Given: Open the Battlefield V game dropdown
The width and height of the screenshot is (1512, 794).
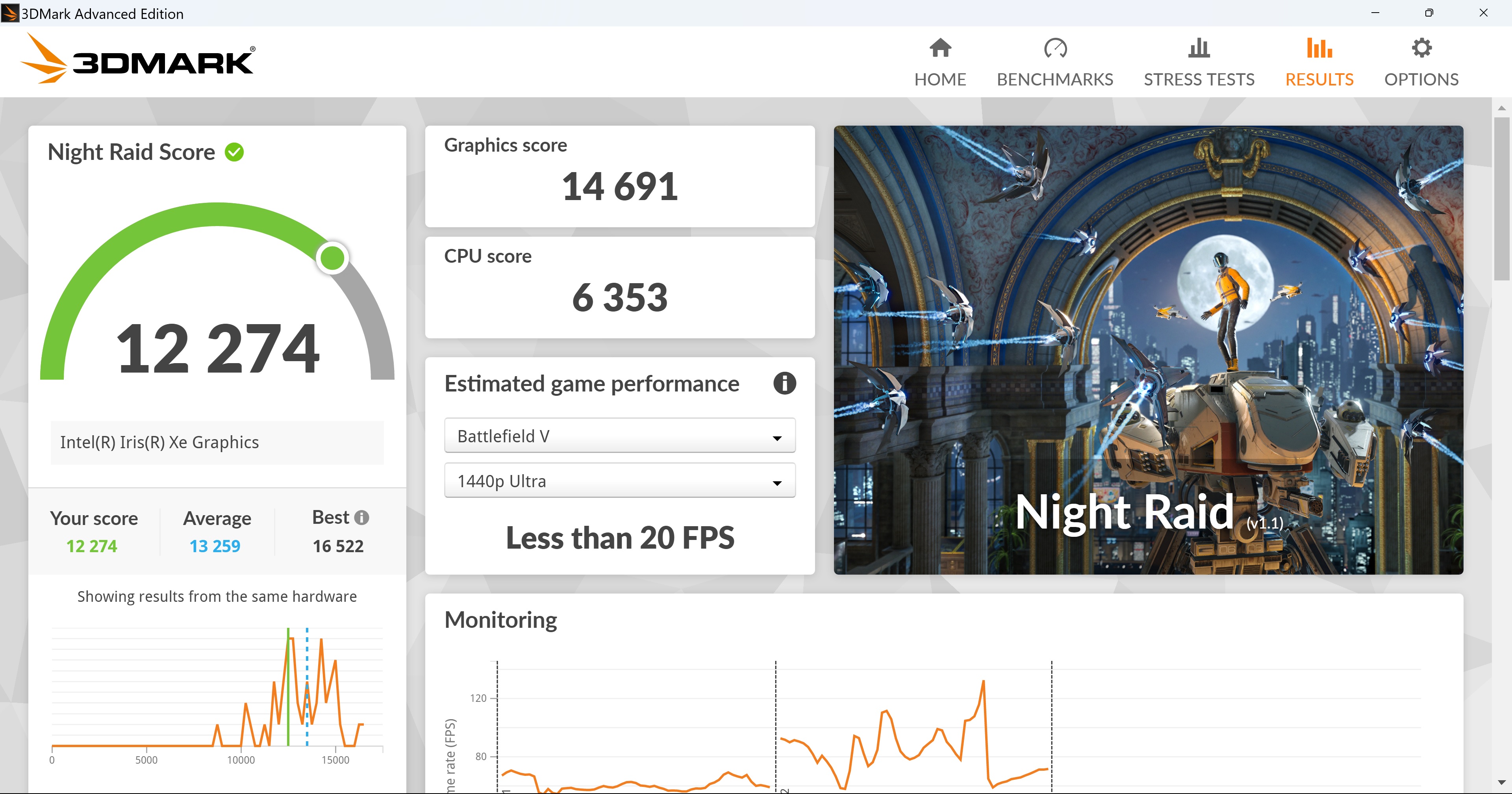Looking at the screenshot, I should coord(619,436).
